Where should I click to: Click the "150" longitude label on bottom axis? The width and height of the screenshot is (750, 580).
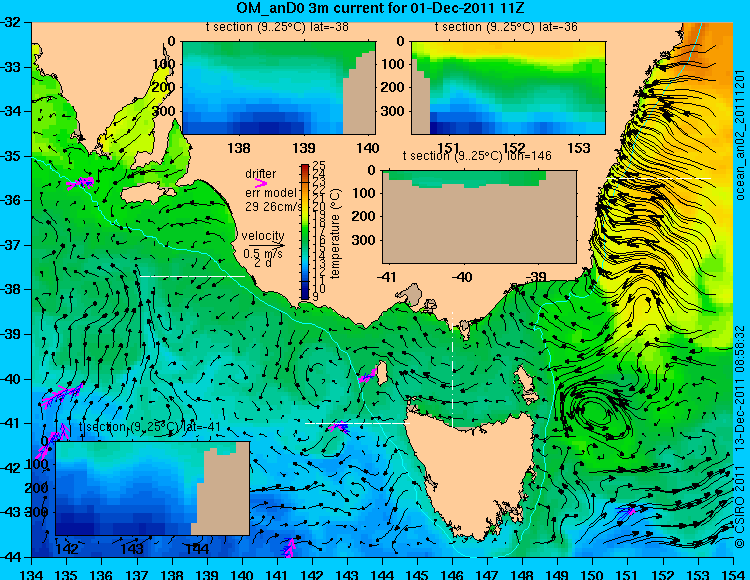pos(593,574)
